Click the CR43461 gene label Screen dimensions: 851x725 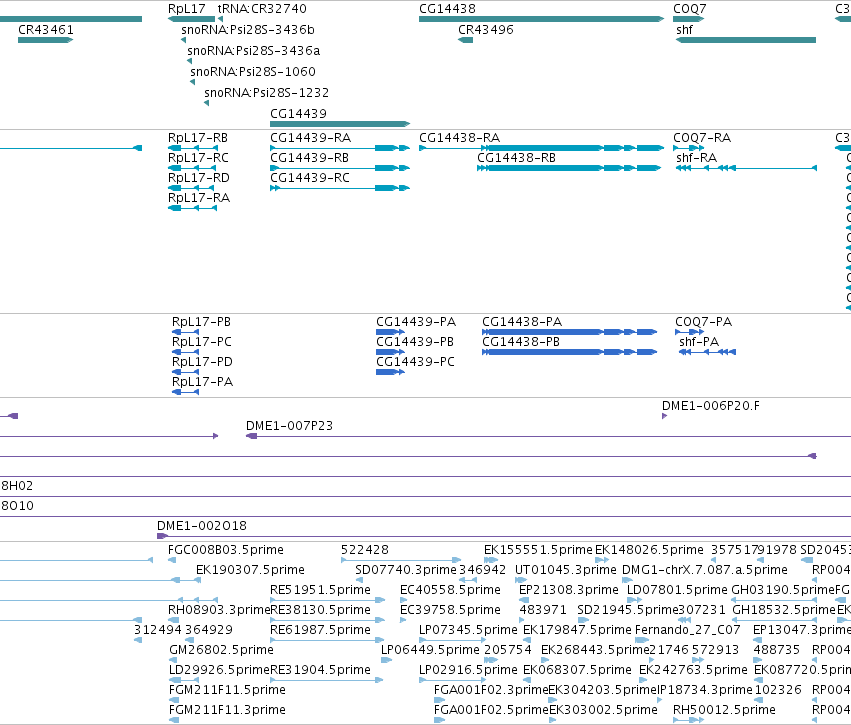[x=46, y=30]
